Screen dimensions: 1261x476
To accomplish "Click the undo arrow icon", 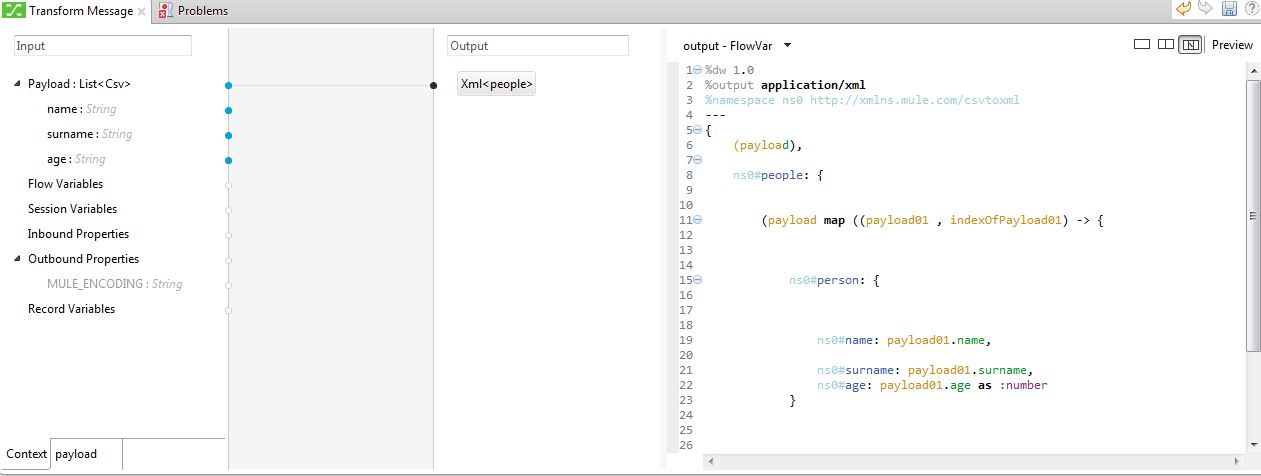I will (1184, 9).
